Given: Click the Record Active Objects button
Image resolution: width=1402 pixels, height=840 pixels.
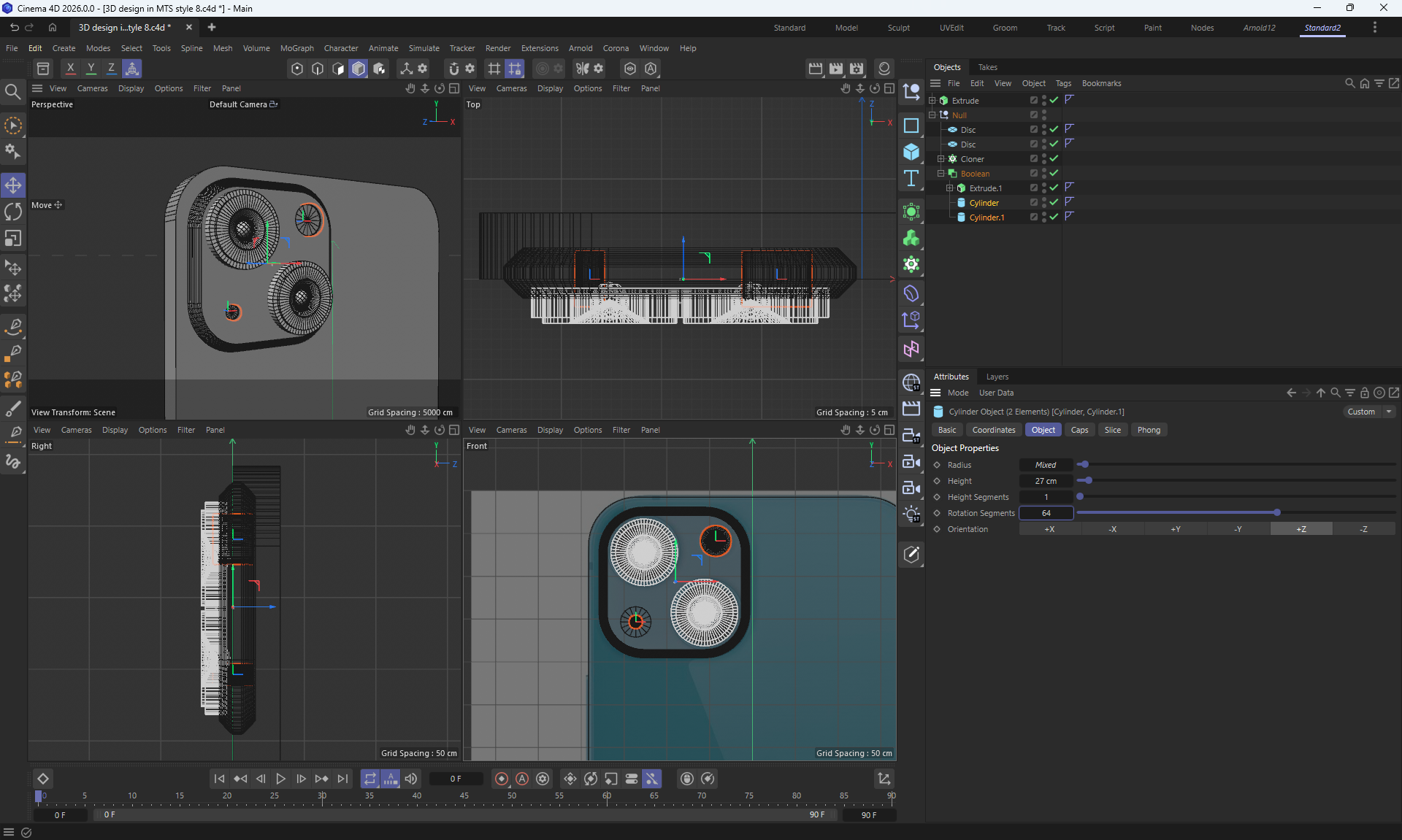Looking at the screenshot, I should (x=502, y=779).
